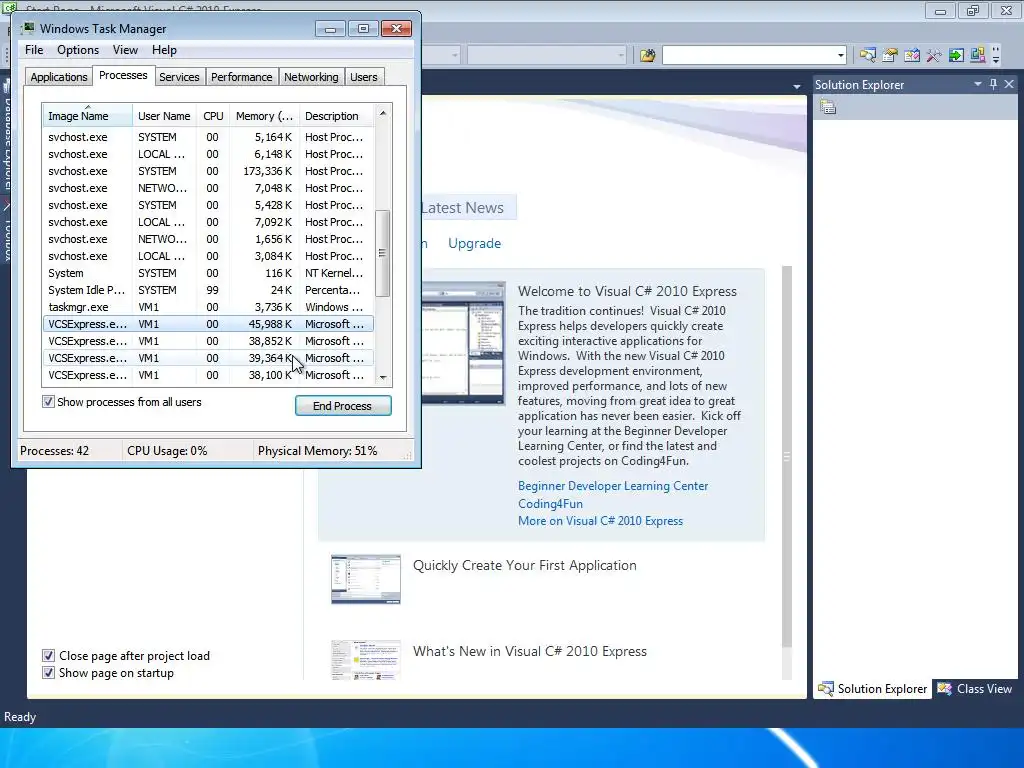The height and width of the screenshot is (768, 1024).
Task: Click the Class View tab icon
Action: pyautogui.click(x=944, y=688)
